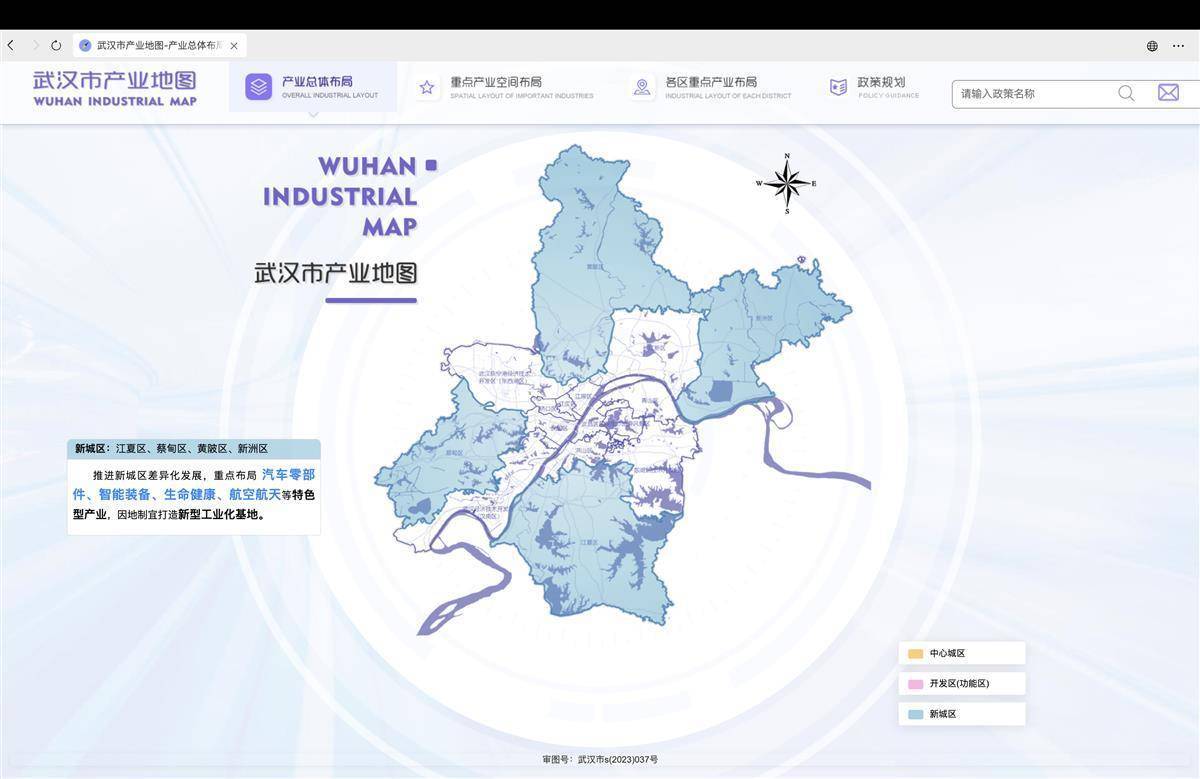The height and width of the screenshot is (779, 1200).
Task: Click the magnifier search icon
Action: [1126, 93]
